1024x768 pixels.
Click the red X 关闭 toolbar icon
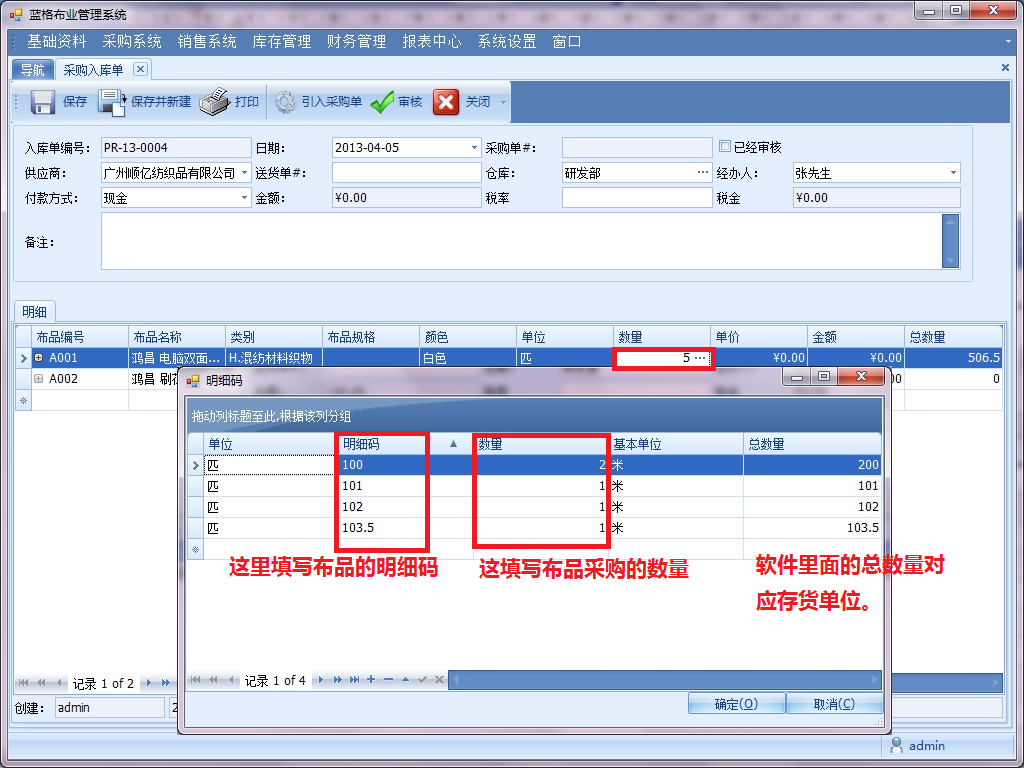click(x=446, y=102)
